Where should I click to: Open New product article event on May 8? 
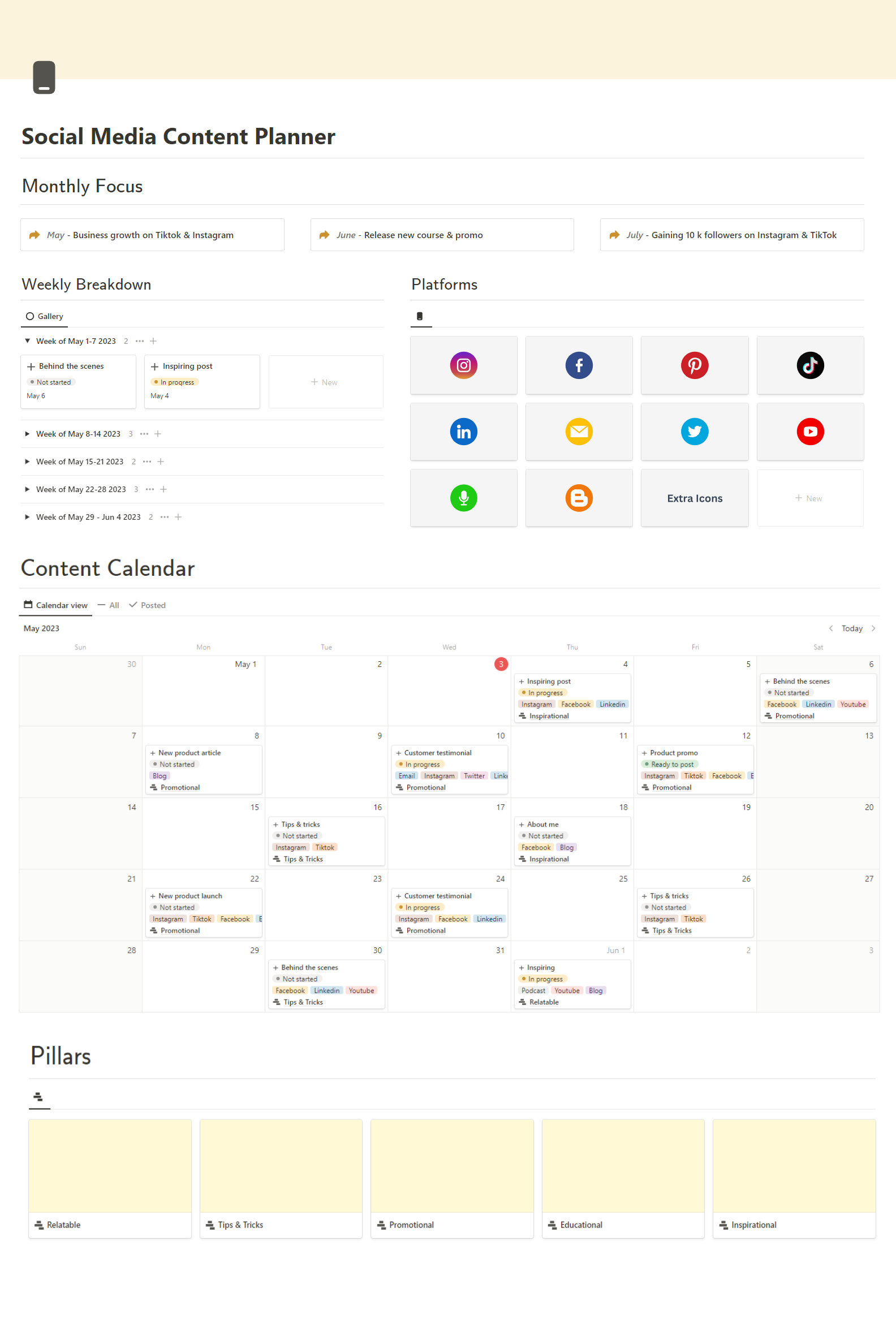[204, 769]
